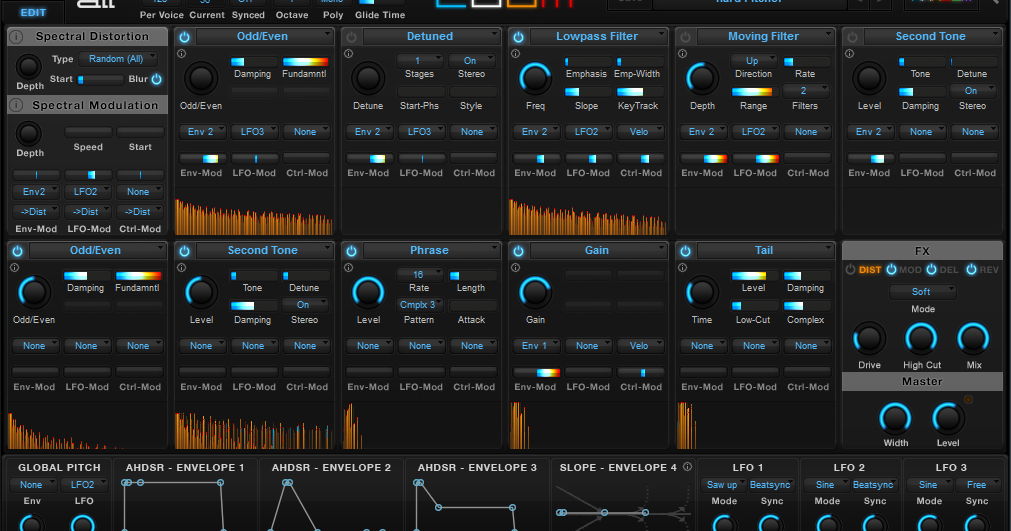Screen dimensions: 1011x531
Task: Click the On Stereo button in Detuned
Action: click(472, 61)
